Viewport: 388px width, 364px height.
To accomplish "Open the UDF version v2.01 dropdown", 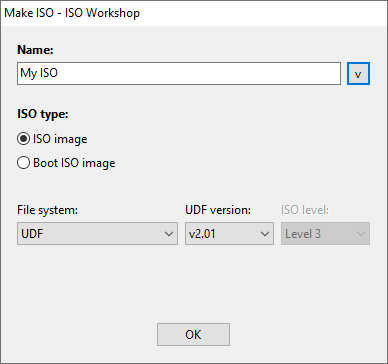I will click(229, 234).
